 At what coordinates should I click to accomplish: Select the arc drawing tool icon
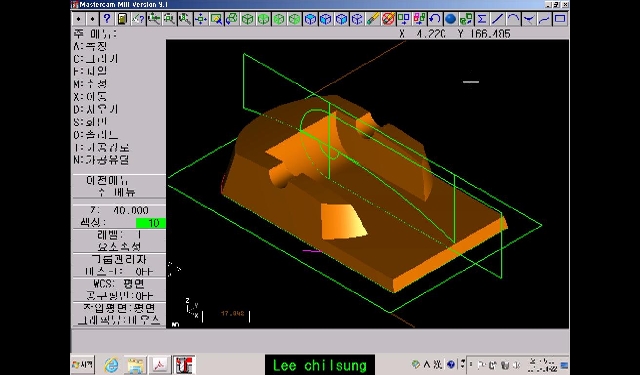pos(513,19)
